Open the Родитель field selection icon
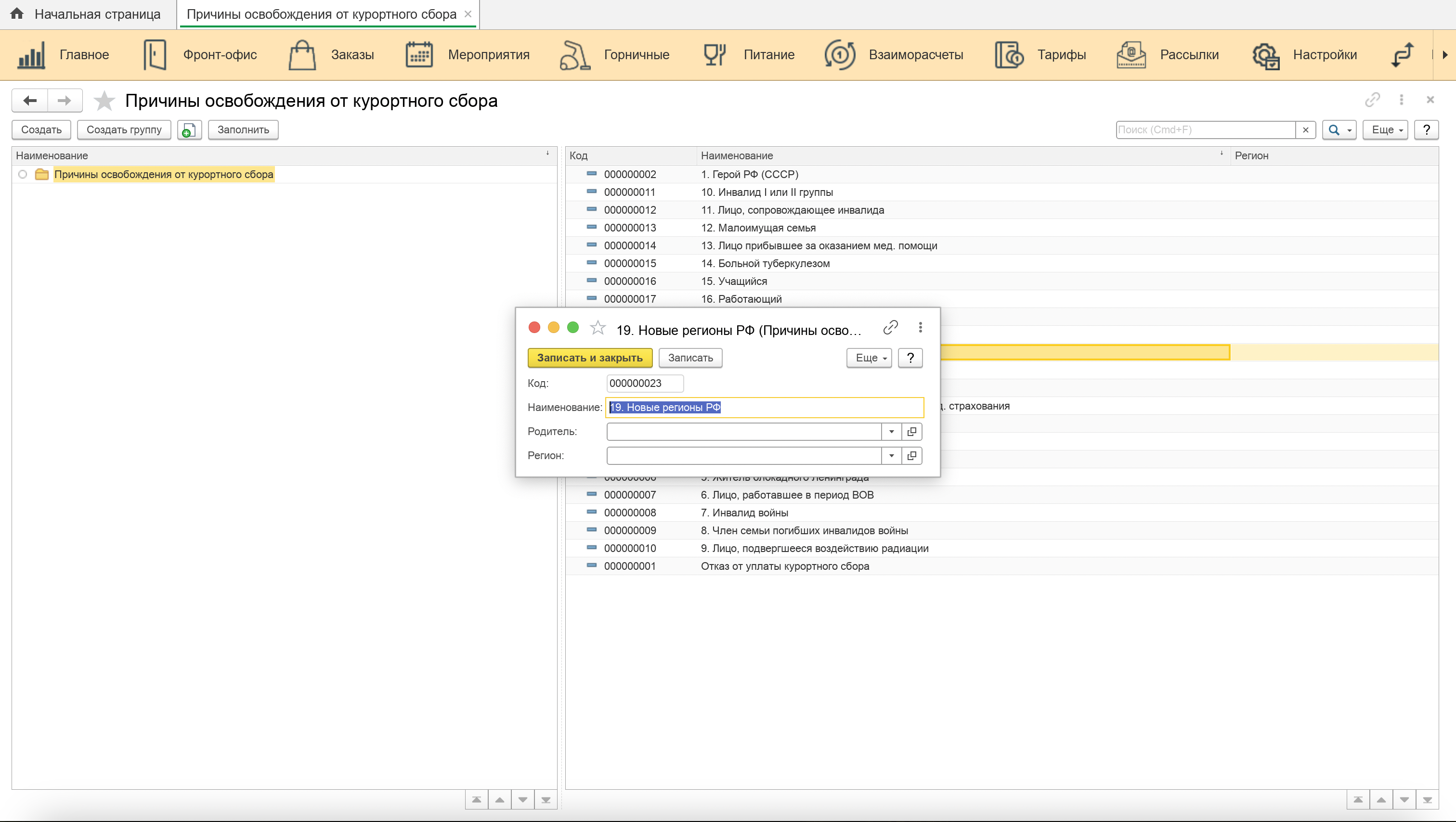 pyautogui.click(x=912, y=432)
